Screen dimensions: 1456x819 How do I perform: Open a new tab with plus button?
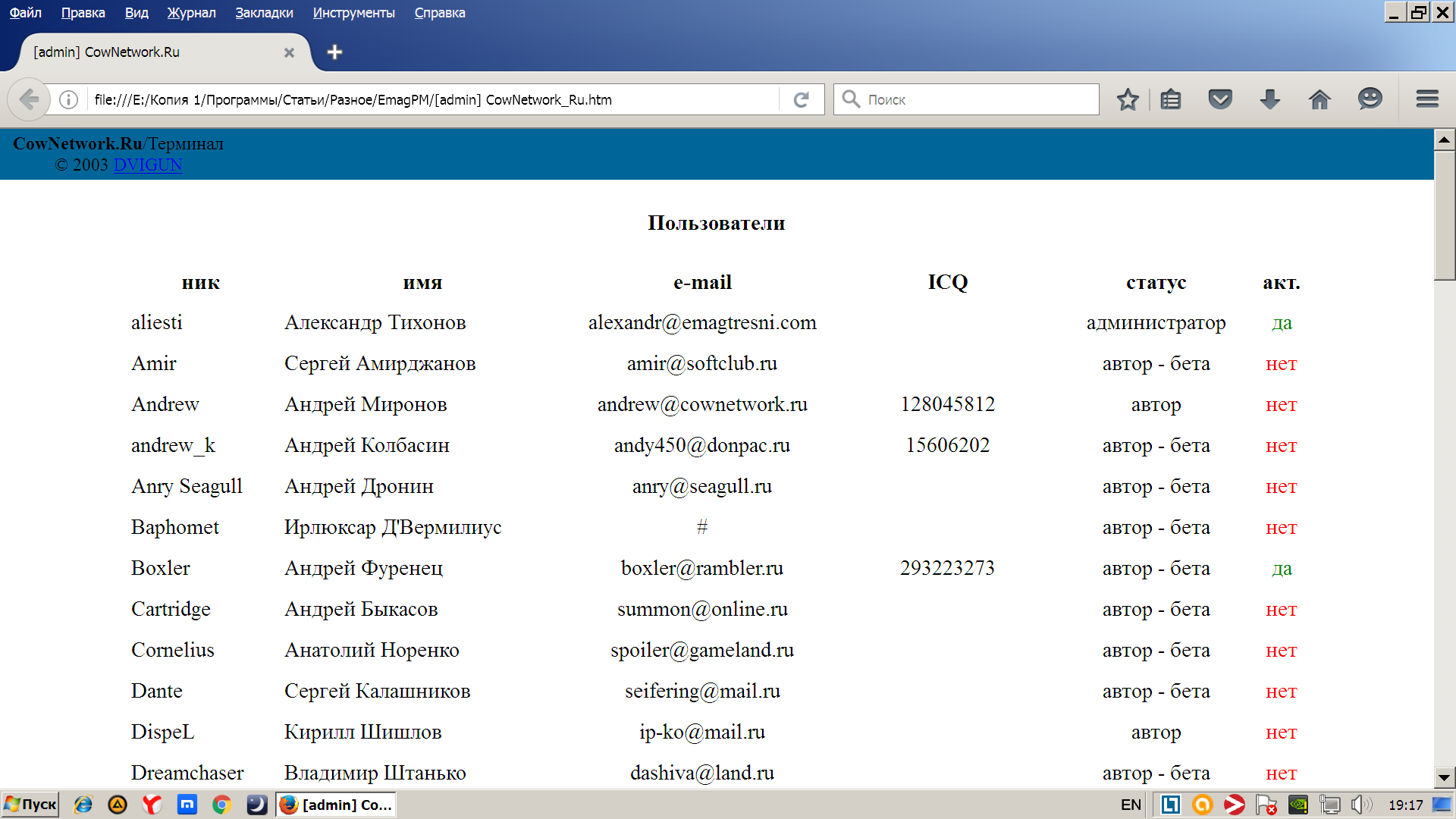[334, 52]
